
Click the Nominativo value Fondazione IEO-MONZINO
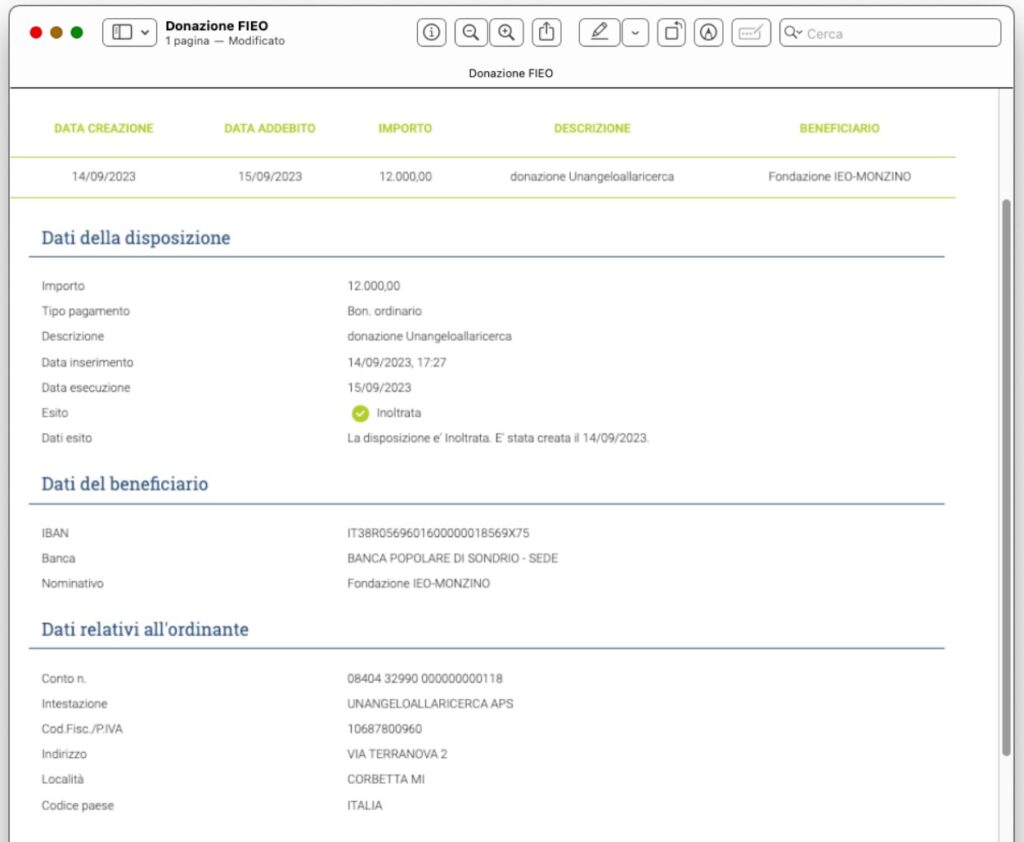click(x=419, y=583)
